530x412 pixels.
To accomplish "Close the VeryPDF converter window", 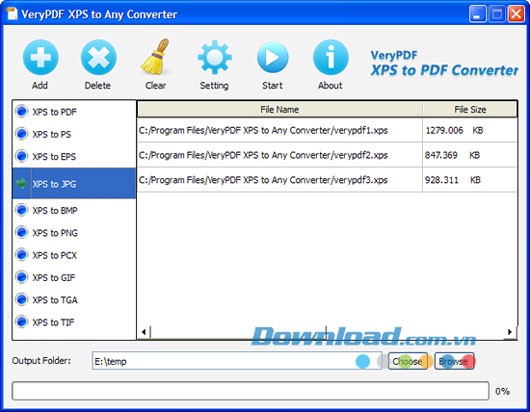I will 516,14.
